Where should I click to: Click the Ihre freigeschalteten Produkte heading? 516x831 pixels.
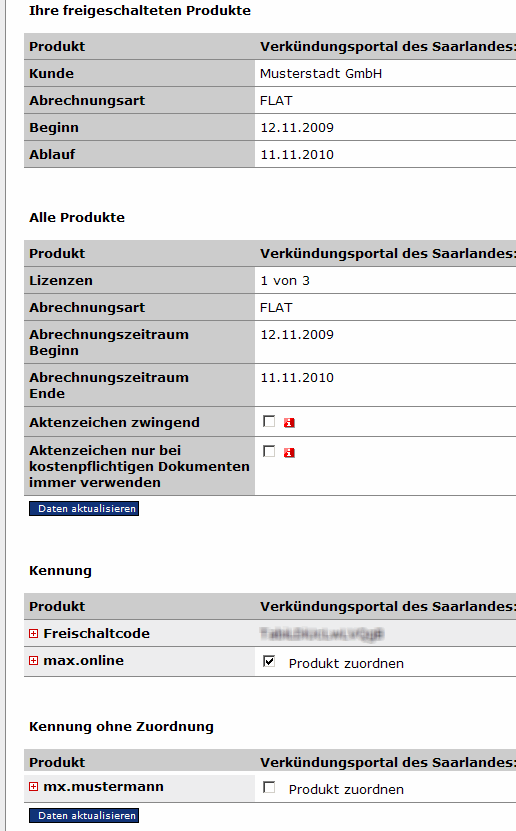pos(140,11)
